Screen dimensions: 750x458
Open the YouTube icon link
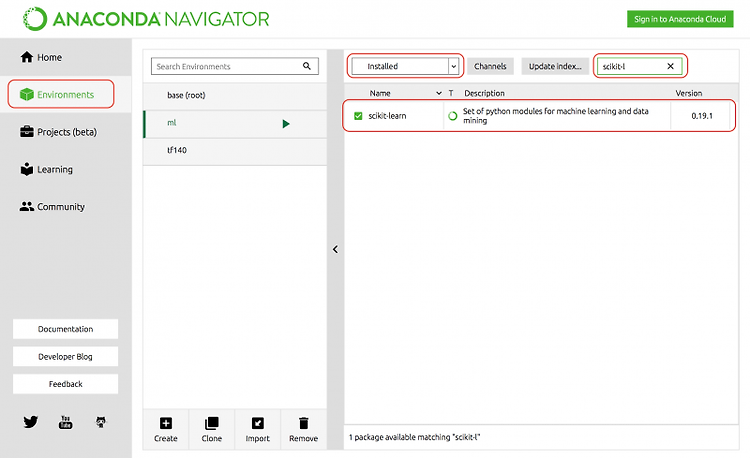[x=66, y=422]
